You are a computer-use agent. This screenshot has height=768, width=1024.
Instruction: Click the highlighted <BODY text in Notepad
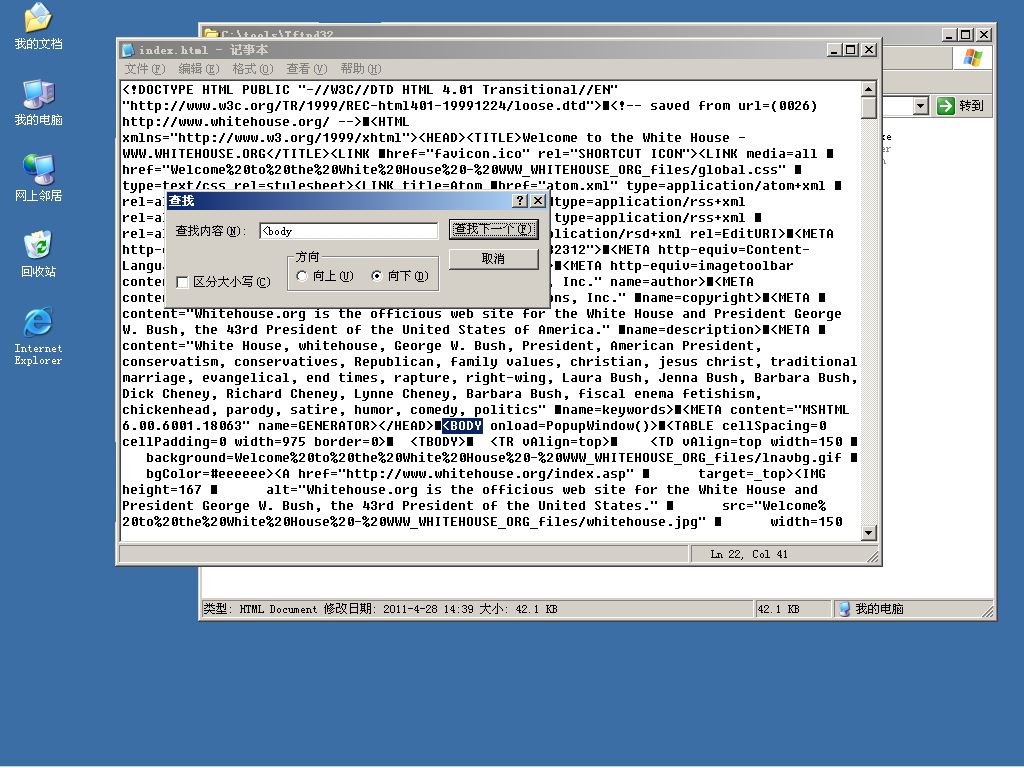pos(462,426)
